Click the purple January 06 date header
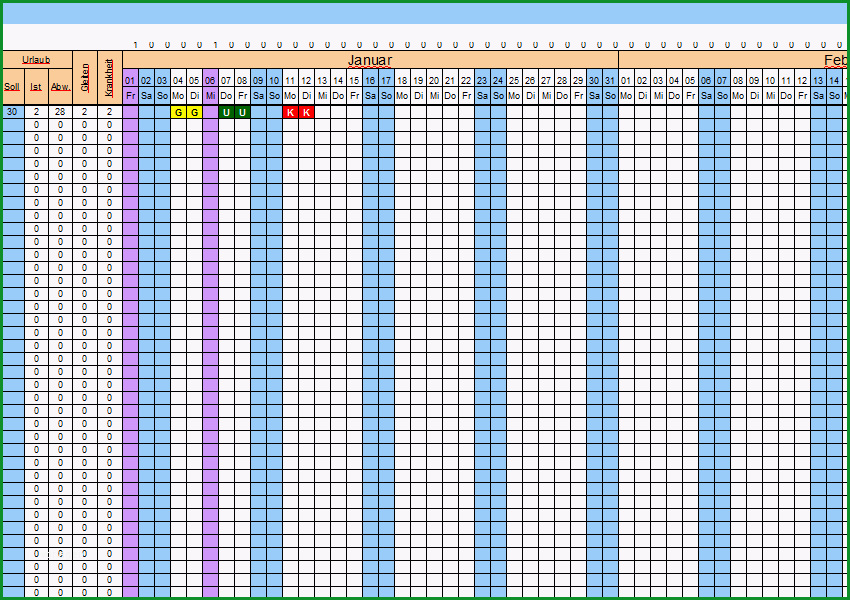 [x=210, y=80]
